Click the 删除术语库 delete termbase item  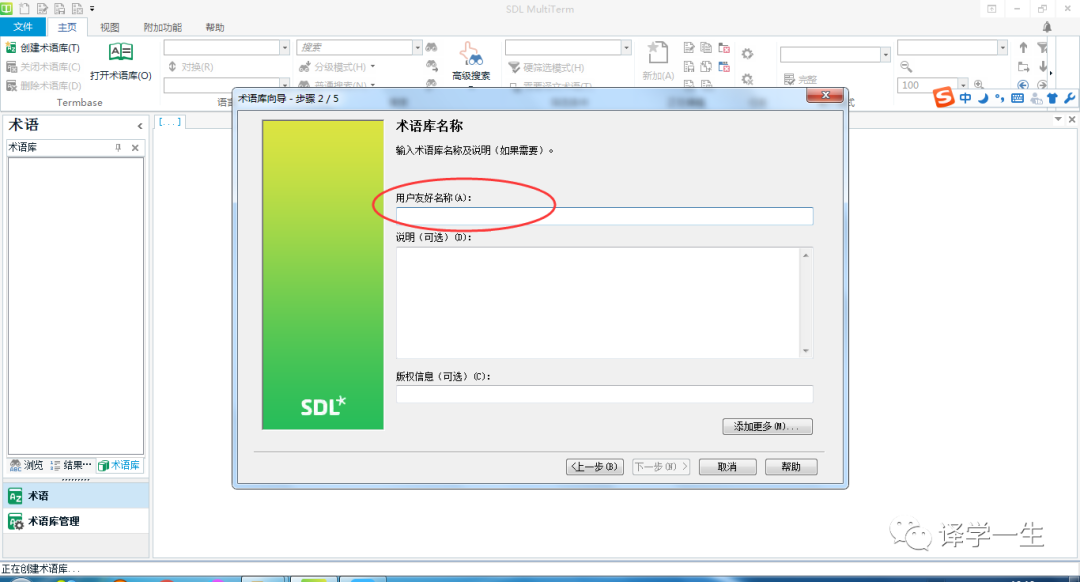(43, 85)
